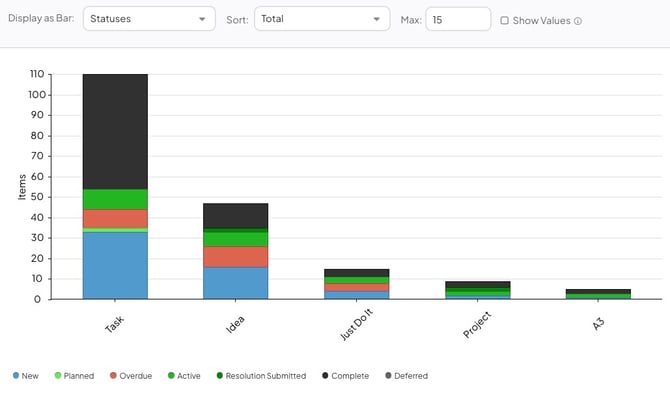The width and height of the screenshot is (670, 393).
Task: Open the Display as Bar Statuses dropdown
Action: coord(149,19)
